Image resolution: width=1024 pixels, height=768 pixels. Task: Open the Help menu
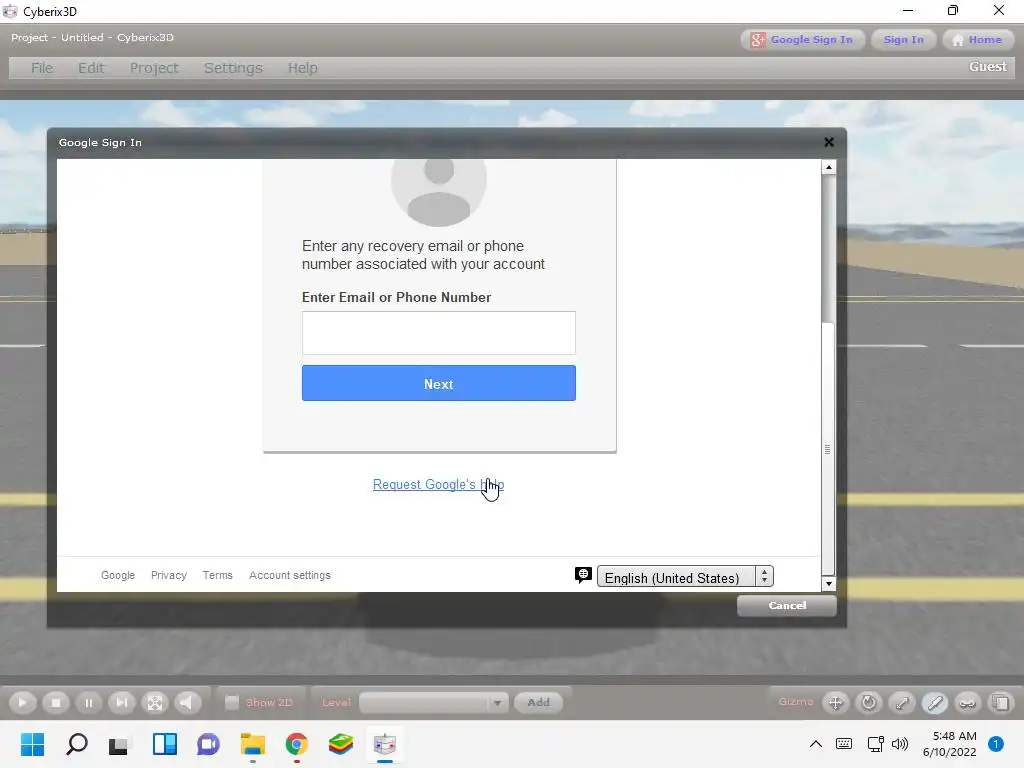pos(302,68)
